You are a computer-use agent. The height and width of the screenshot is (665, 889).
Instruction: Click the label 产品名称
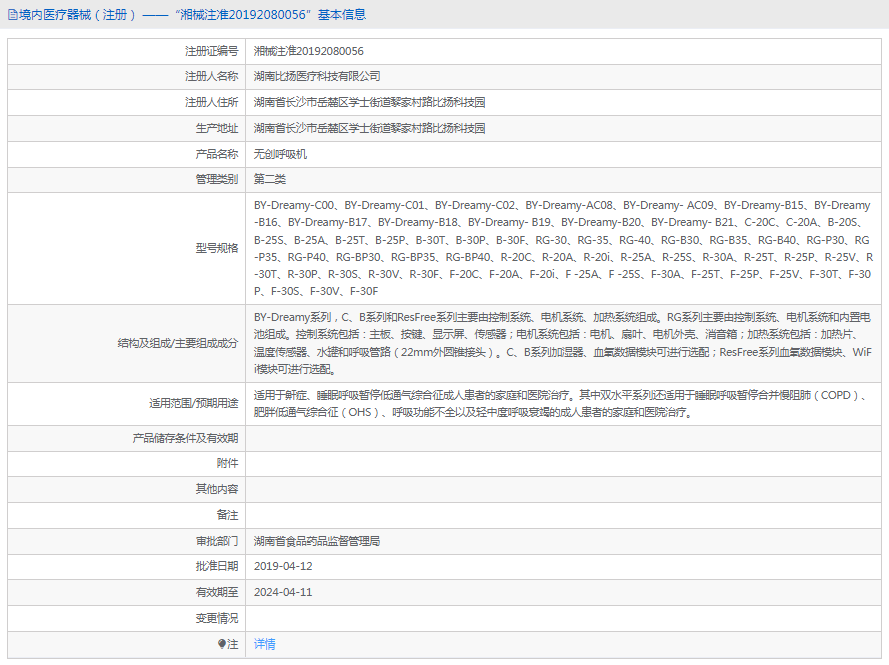coord(217,154)
